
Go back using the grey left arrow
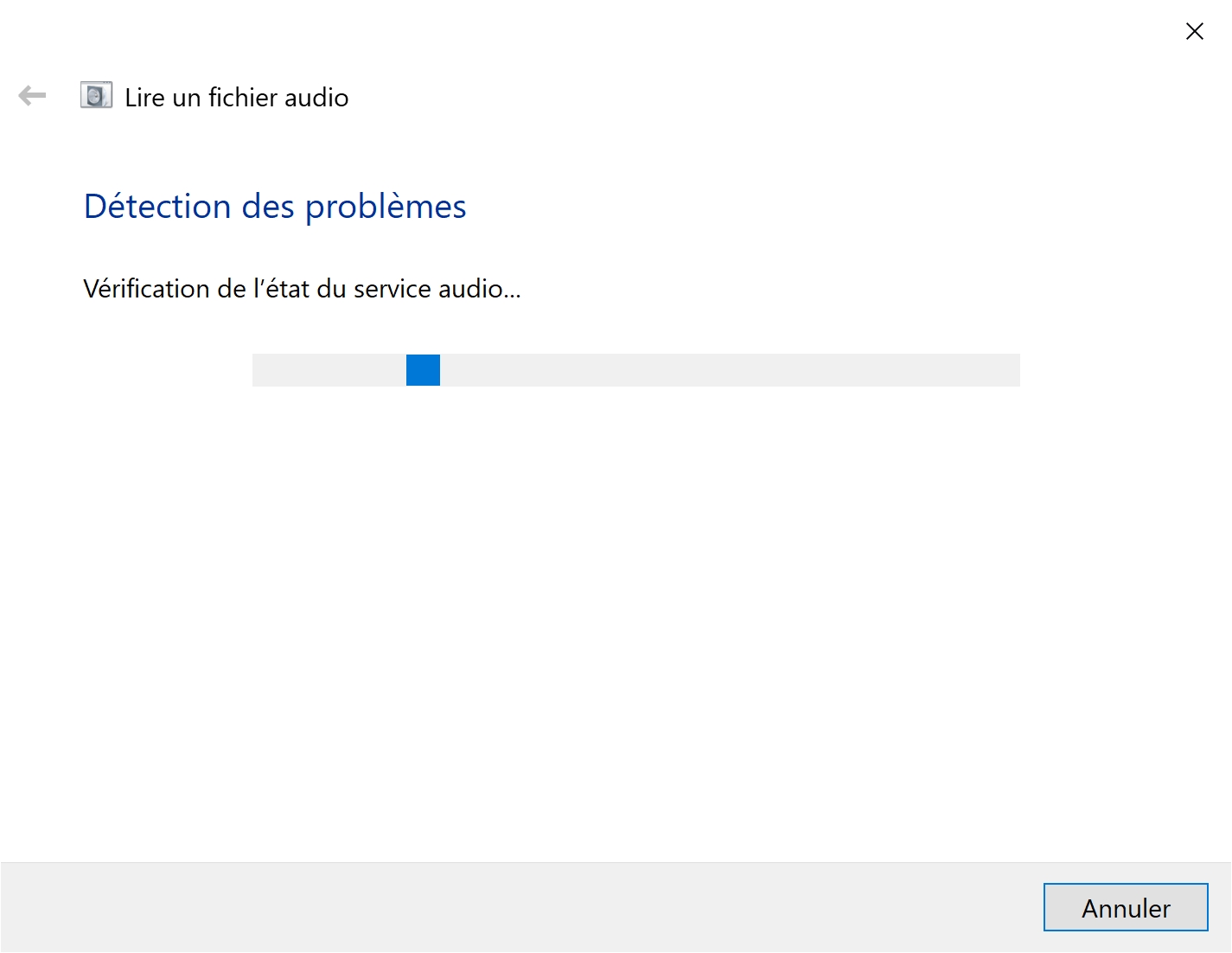pos(32,96)
